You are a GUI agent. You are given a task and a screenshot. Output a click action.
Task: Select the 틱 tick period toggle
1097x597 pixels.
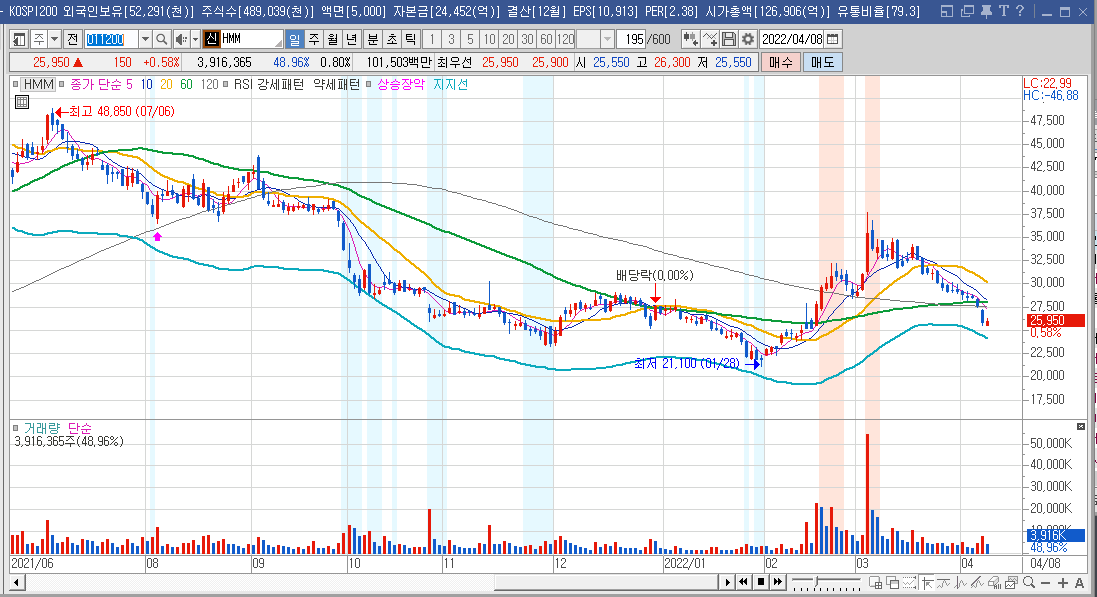pos(411,39)
